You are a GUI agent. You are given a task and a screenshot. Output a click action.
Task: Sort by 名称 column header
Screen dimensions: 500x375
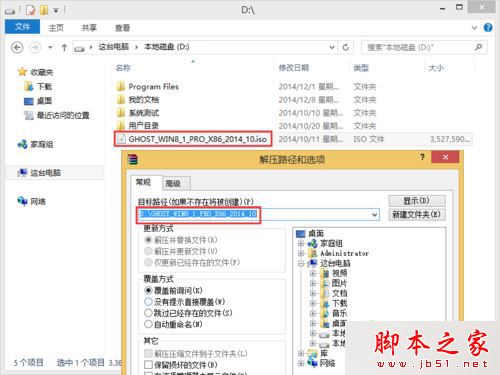pos(123,68)
